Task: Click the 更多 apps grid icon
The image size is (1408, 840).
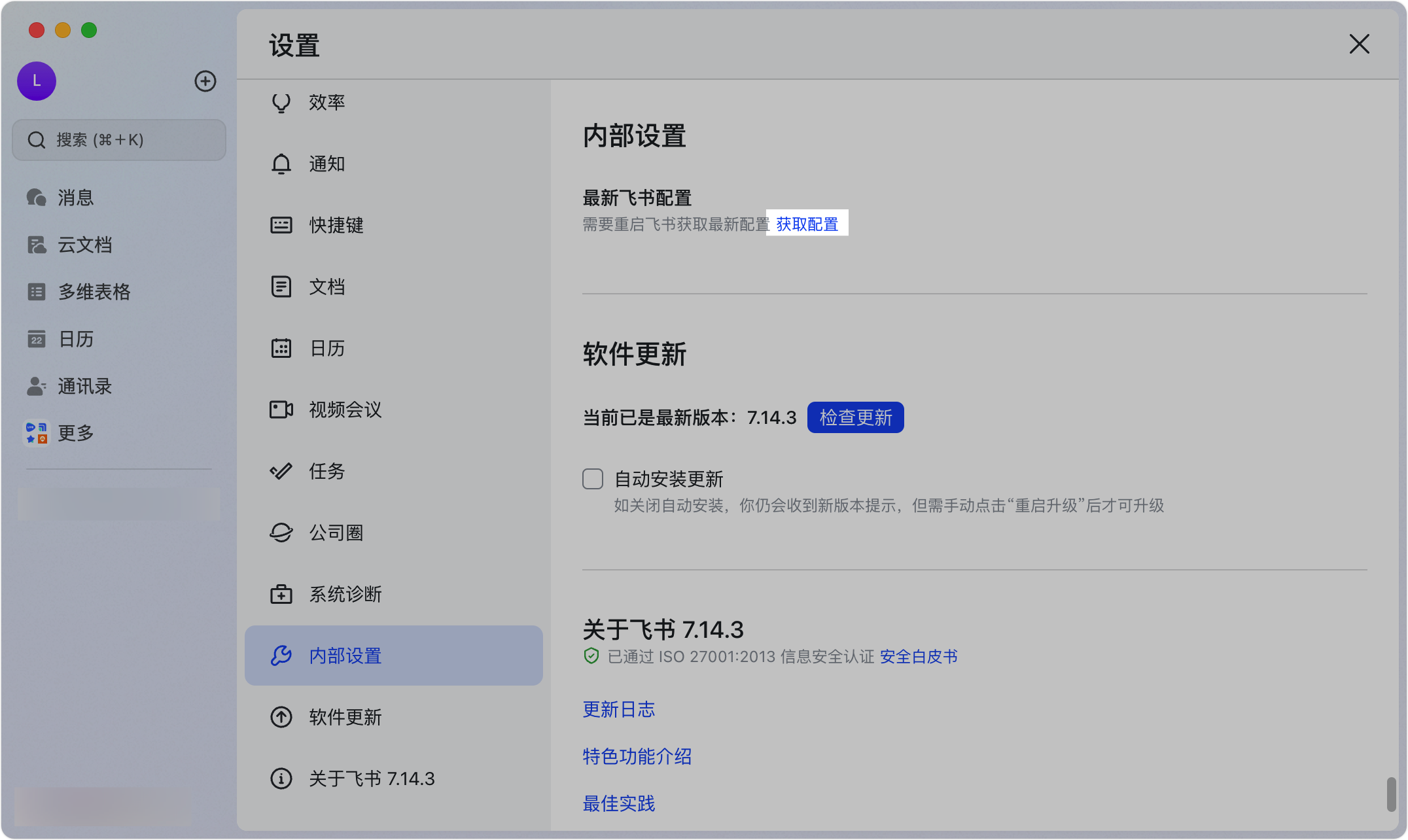Action: point(37,433)
